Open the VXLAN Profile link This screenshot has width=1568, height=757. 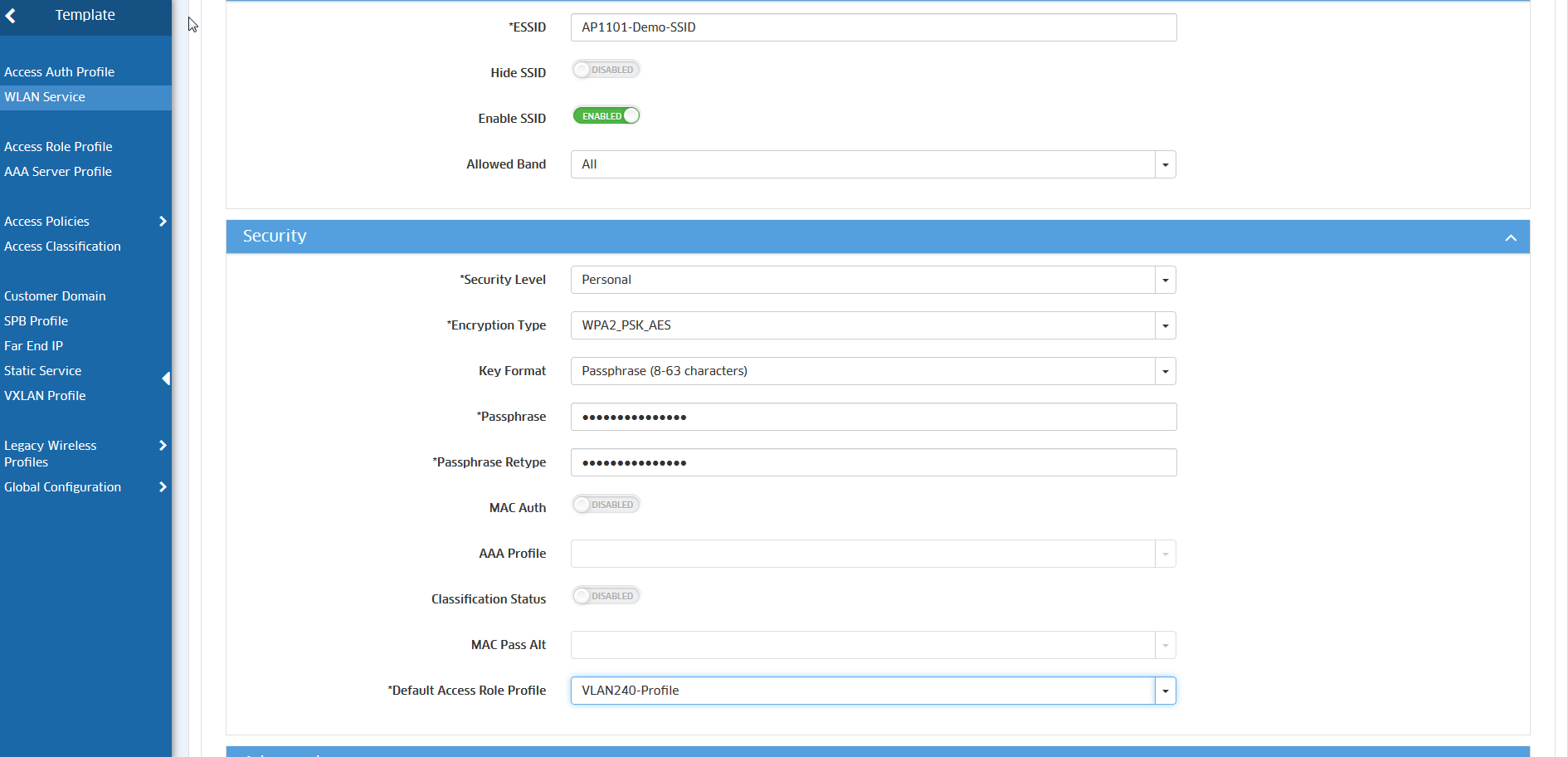click(x=45, y=396)
